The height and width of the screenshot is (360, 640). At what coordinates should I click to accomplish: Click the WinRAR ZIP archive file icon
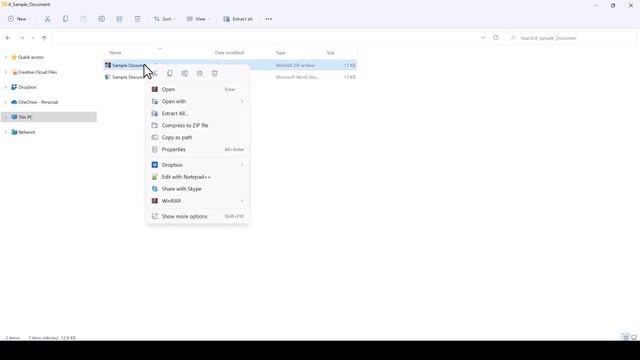[x=108, y=65]
